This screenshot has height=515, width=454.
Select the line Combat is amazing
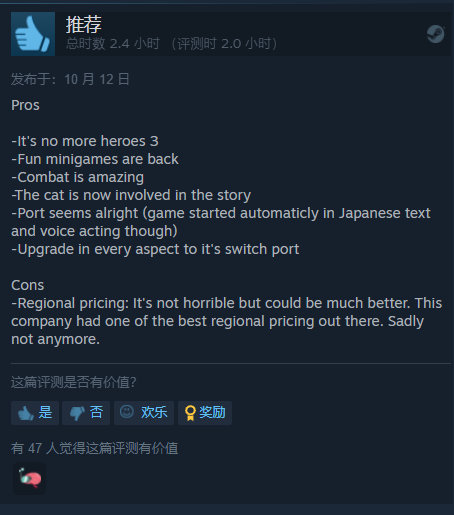click(78, 177)
